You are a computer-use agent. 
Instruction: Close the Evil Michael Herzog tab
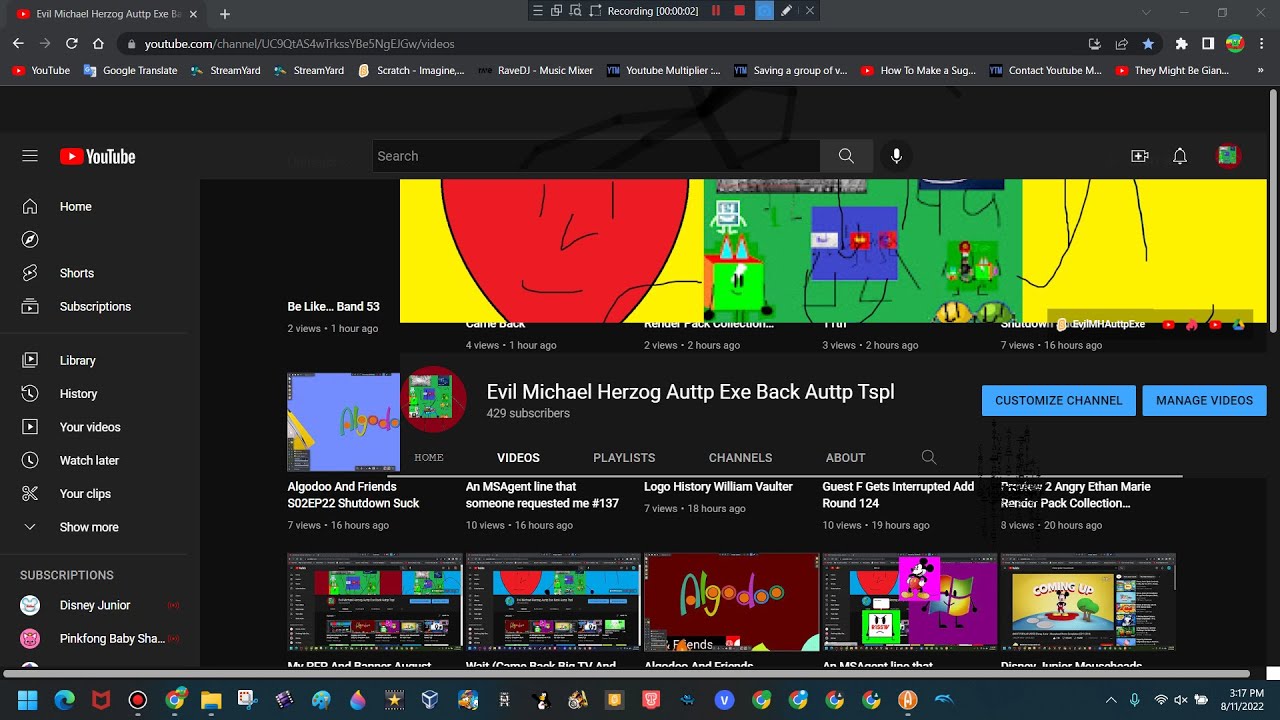(x=193, y=14)
